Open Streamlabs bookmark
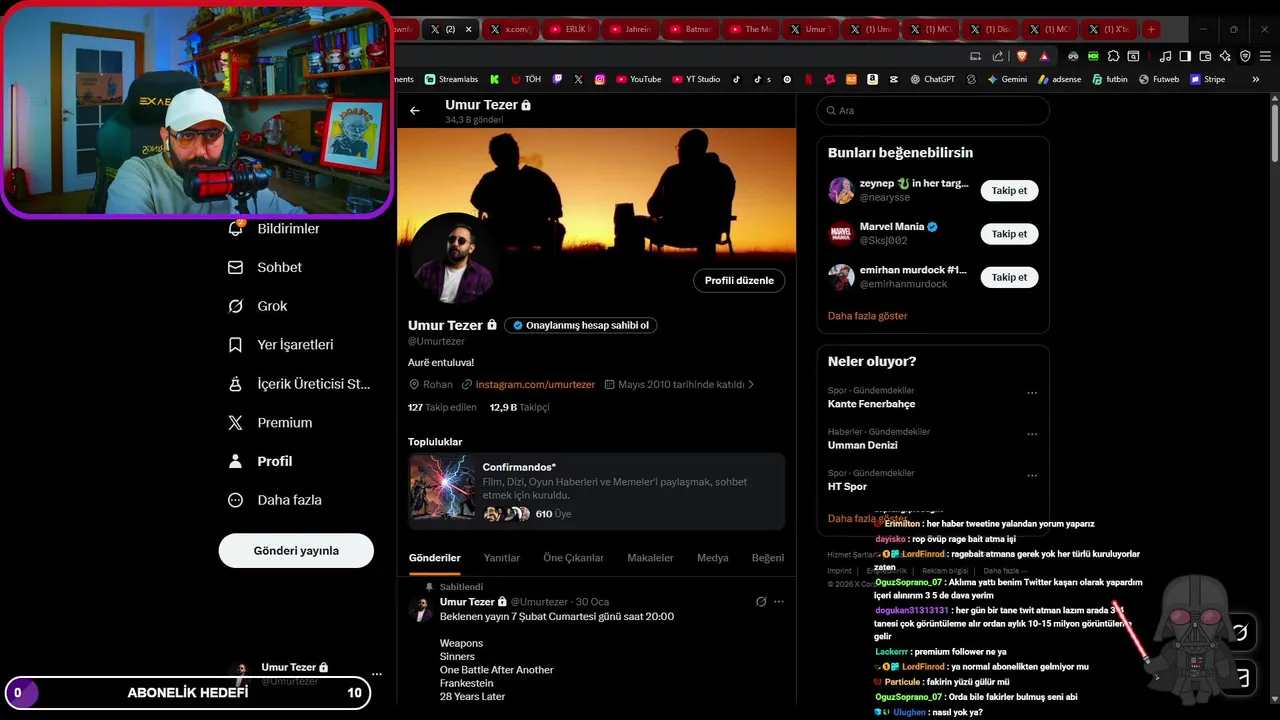Image resolution: width=1280 pixels, height=720 pixels. pos(451,79)
